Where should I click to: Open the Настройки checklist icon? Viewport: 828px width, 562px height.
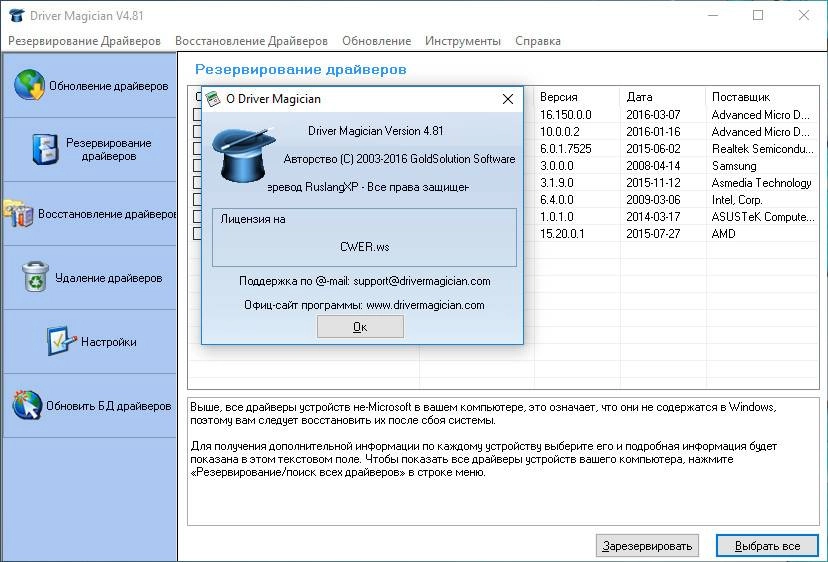tap(61, 341)
